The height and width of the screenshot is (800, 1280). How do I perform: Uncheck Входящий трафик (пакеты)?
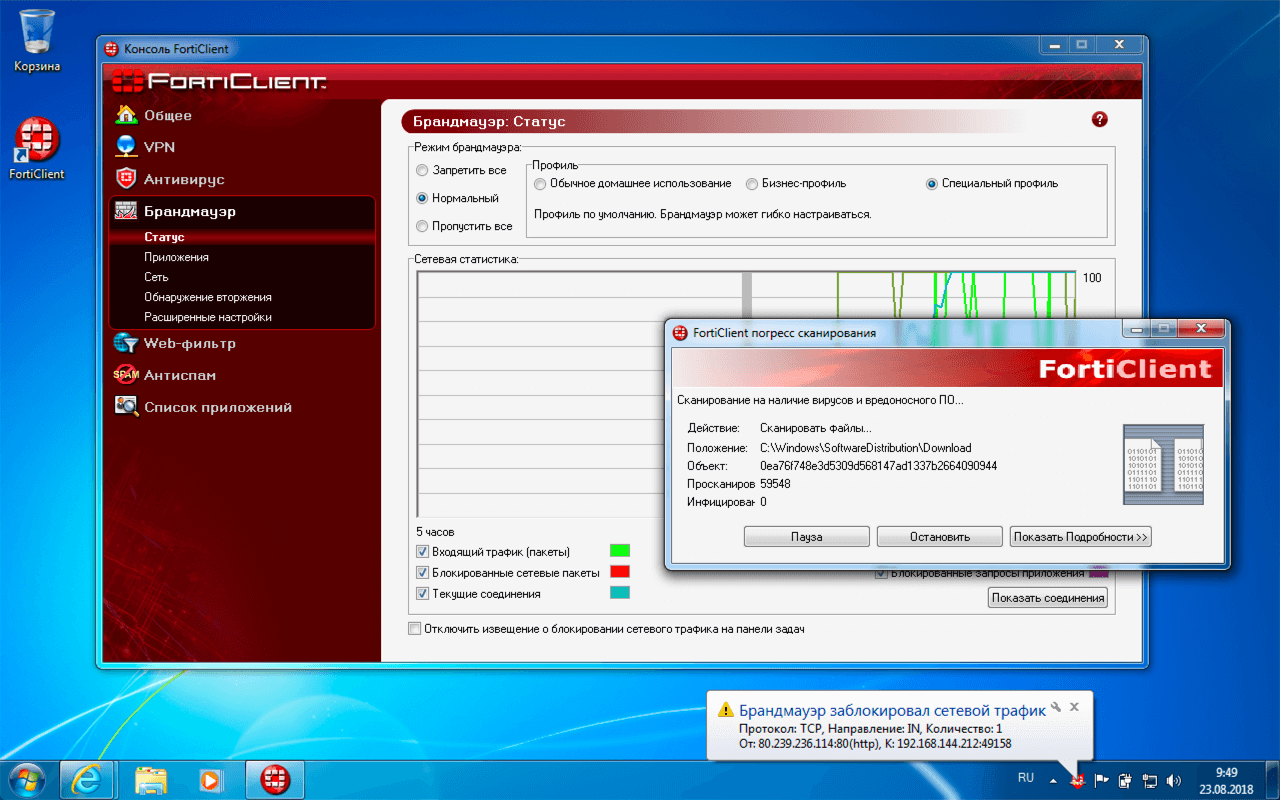[x=421, y=551]
